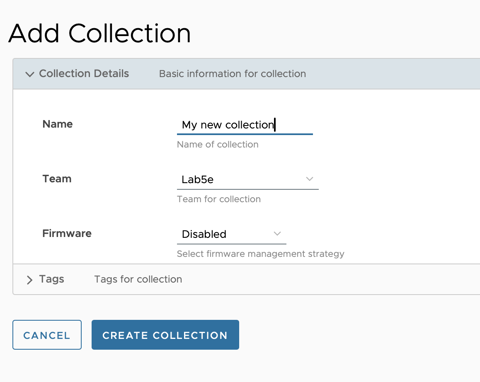Click the Name input field
Viewport: 480px width, 382px height.
point(245,125)
